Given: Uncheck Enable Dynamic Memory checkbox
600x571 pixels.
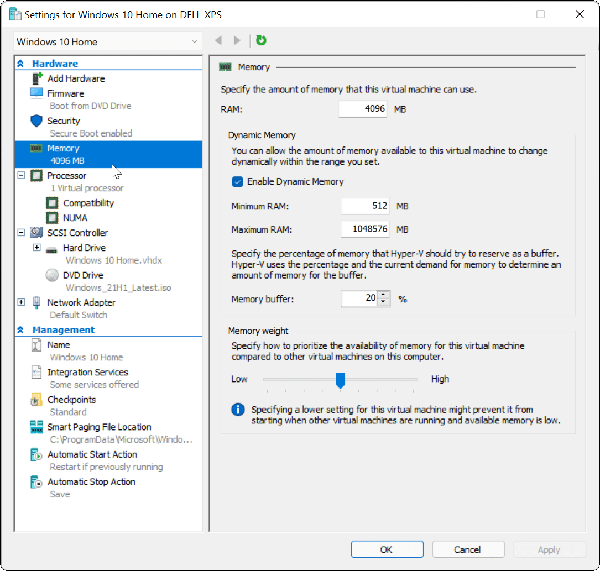Looking at the screenshot, I should pos(237,181).
